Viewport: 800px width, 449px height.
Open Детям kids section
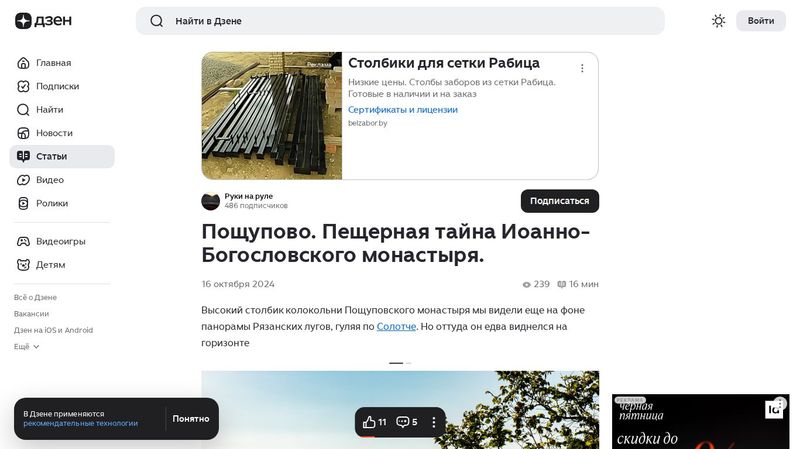pyautogui.click(x=50, y=265)
